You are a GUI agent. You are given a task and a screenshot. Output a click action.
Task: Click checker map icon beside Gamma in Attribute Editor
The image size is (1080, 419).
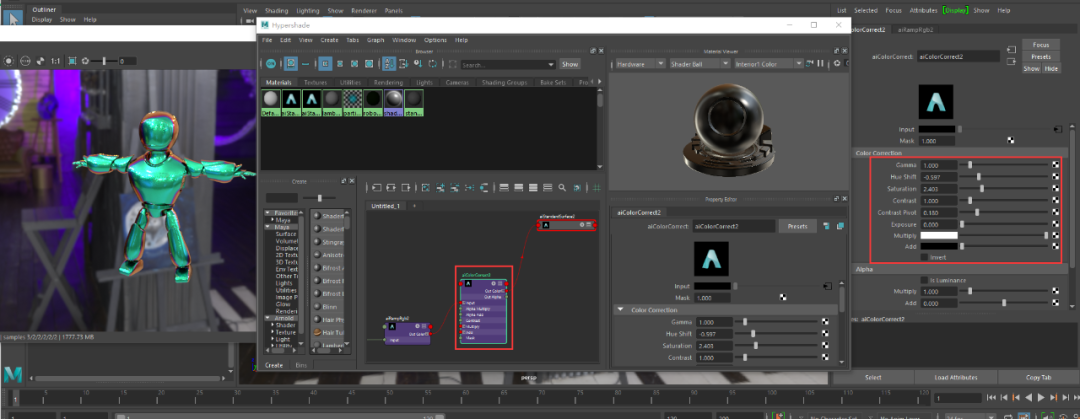[1055, 165]
